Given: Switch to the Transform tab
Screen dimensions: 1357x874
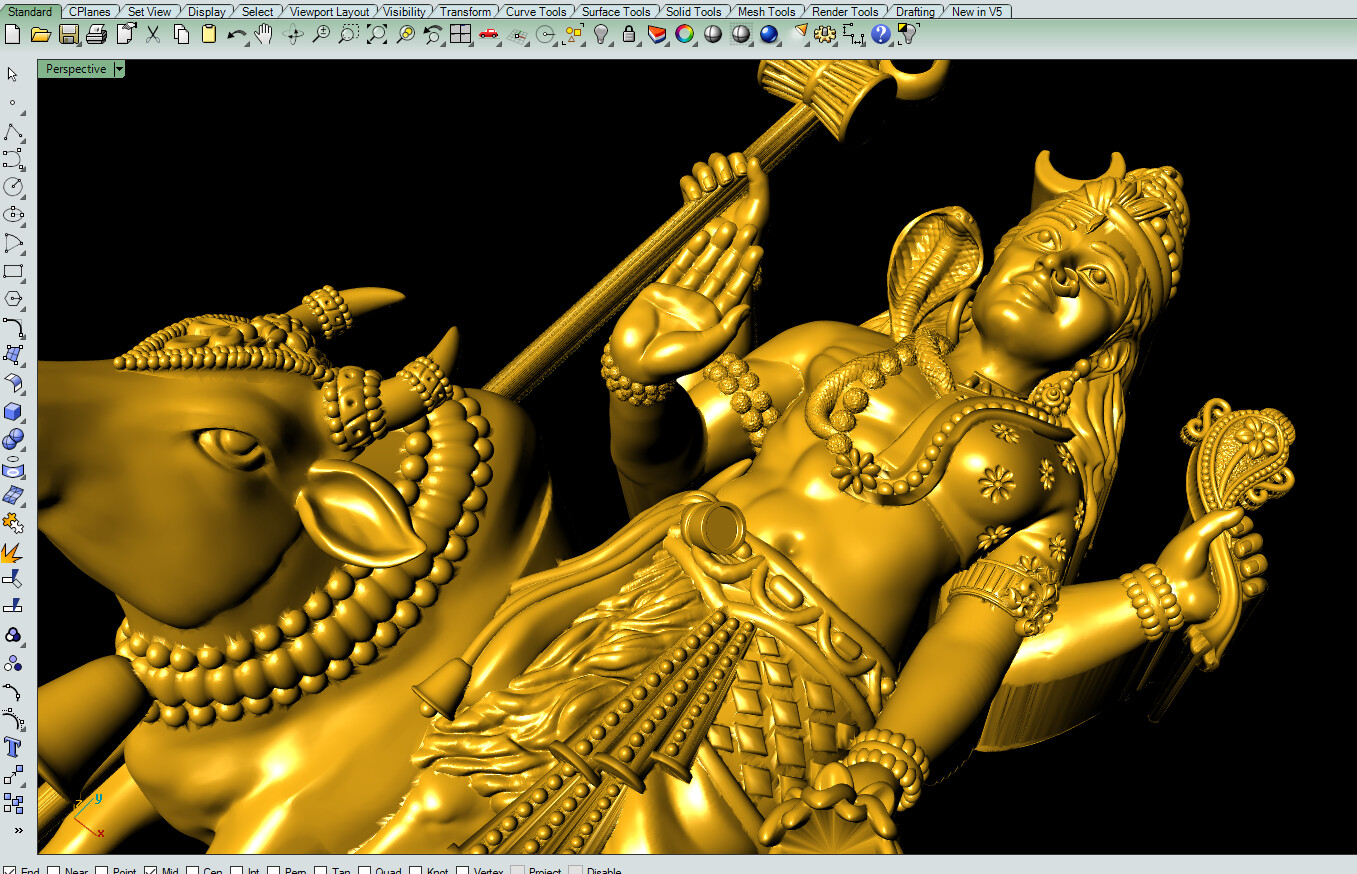Looking at the screenshot, I should point(465,12).
